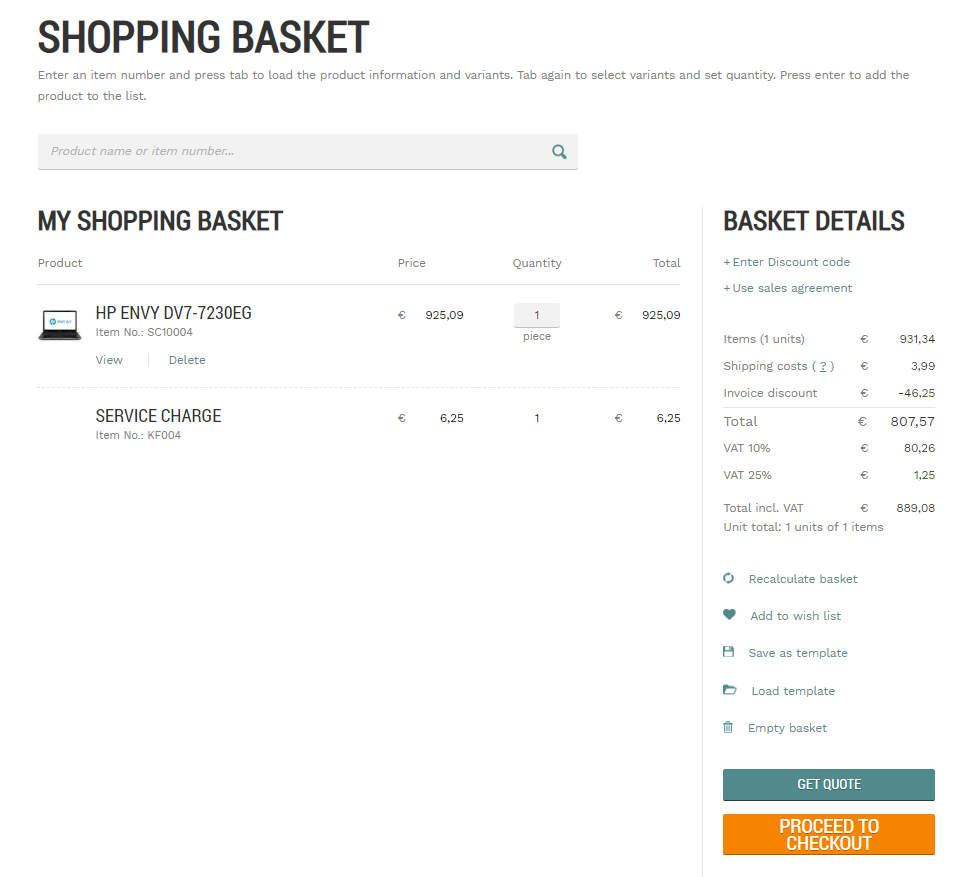Screen dimensions: 975x877
Task: Click Add to wish list link
Action: pyautogui.click(x=795, y=616)
